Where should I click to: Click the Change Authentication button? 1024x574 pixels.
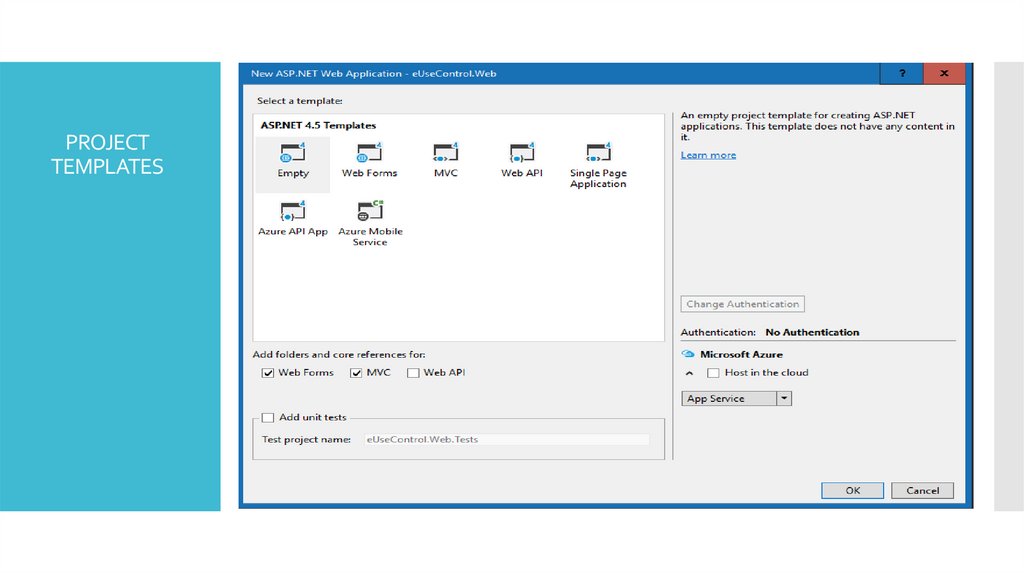743,304
